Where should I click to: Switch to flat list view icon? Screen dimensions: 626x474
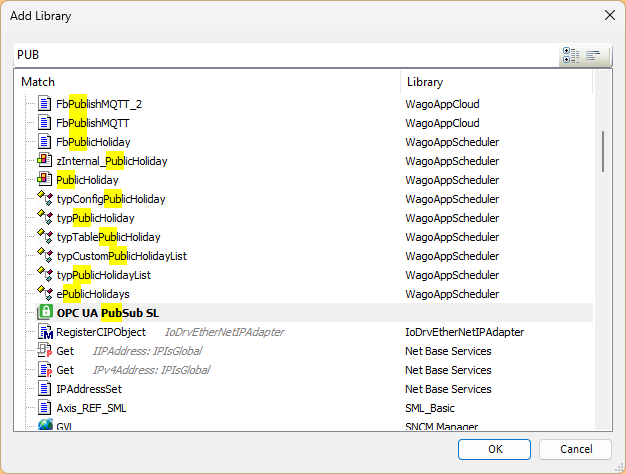point(593,55)
